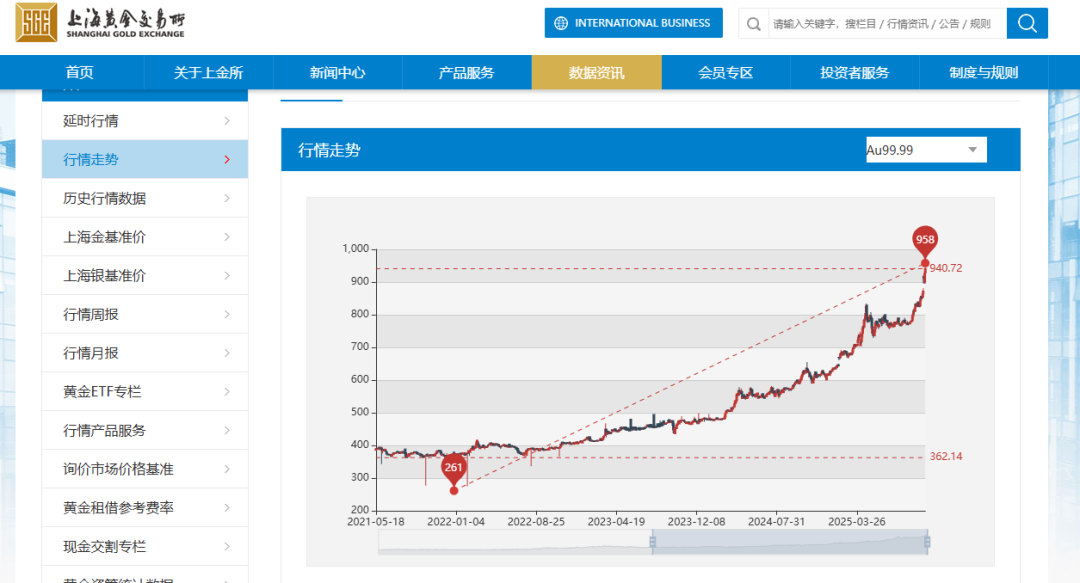Click the red arrow beside 行情走势
This screenshot has height=583, width=1080.
[227, 160]
